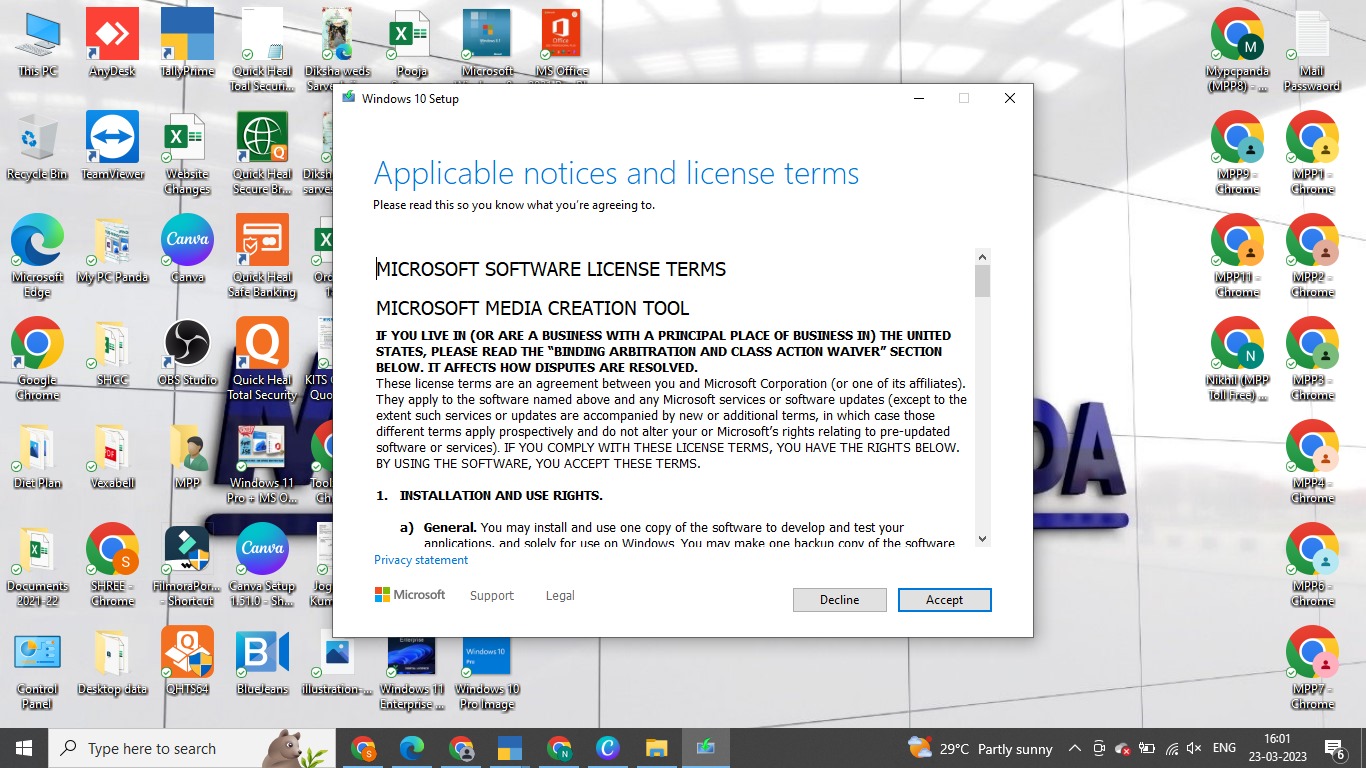Select the My PC Panda folder

112,250
